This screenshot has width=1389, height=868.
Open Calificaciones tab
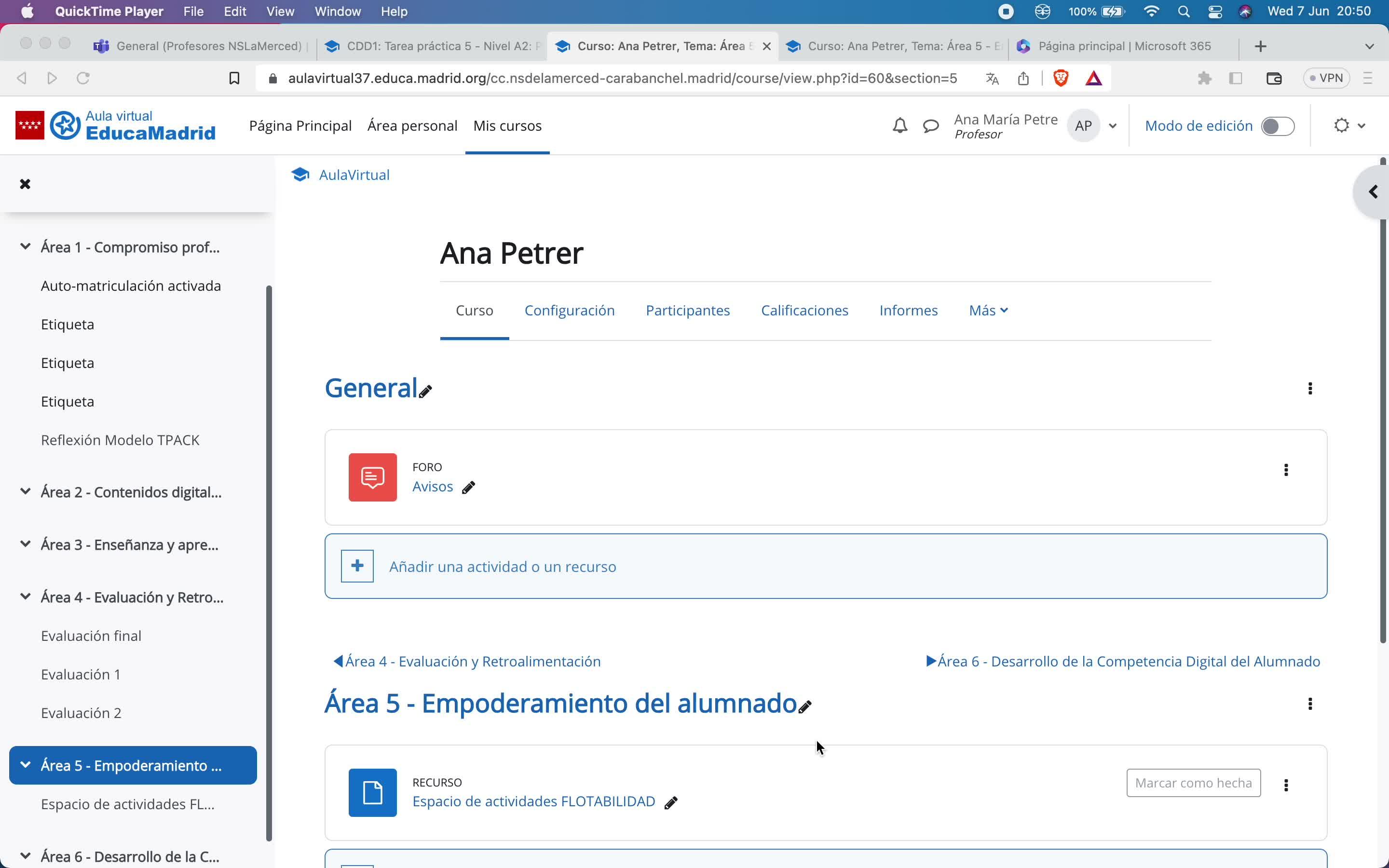(x=804, y=311)
